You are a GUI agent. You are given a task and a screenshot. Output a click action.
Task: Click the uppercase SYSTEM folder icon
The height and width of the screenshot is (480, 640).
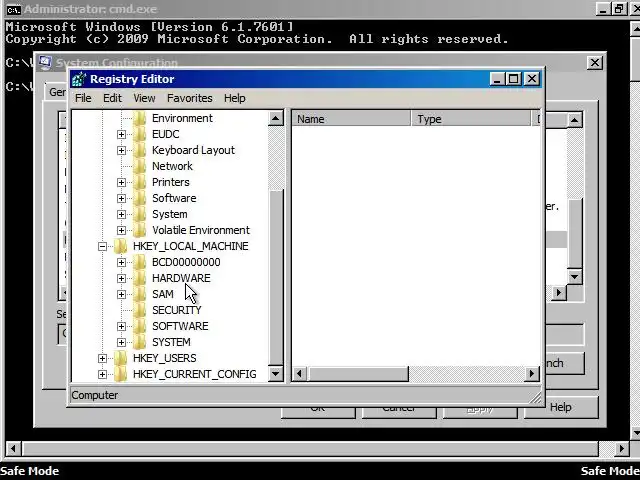click(x=140, y=342)
